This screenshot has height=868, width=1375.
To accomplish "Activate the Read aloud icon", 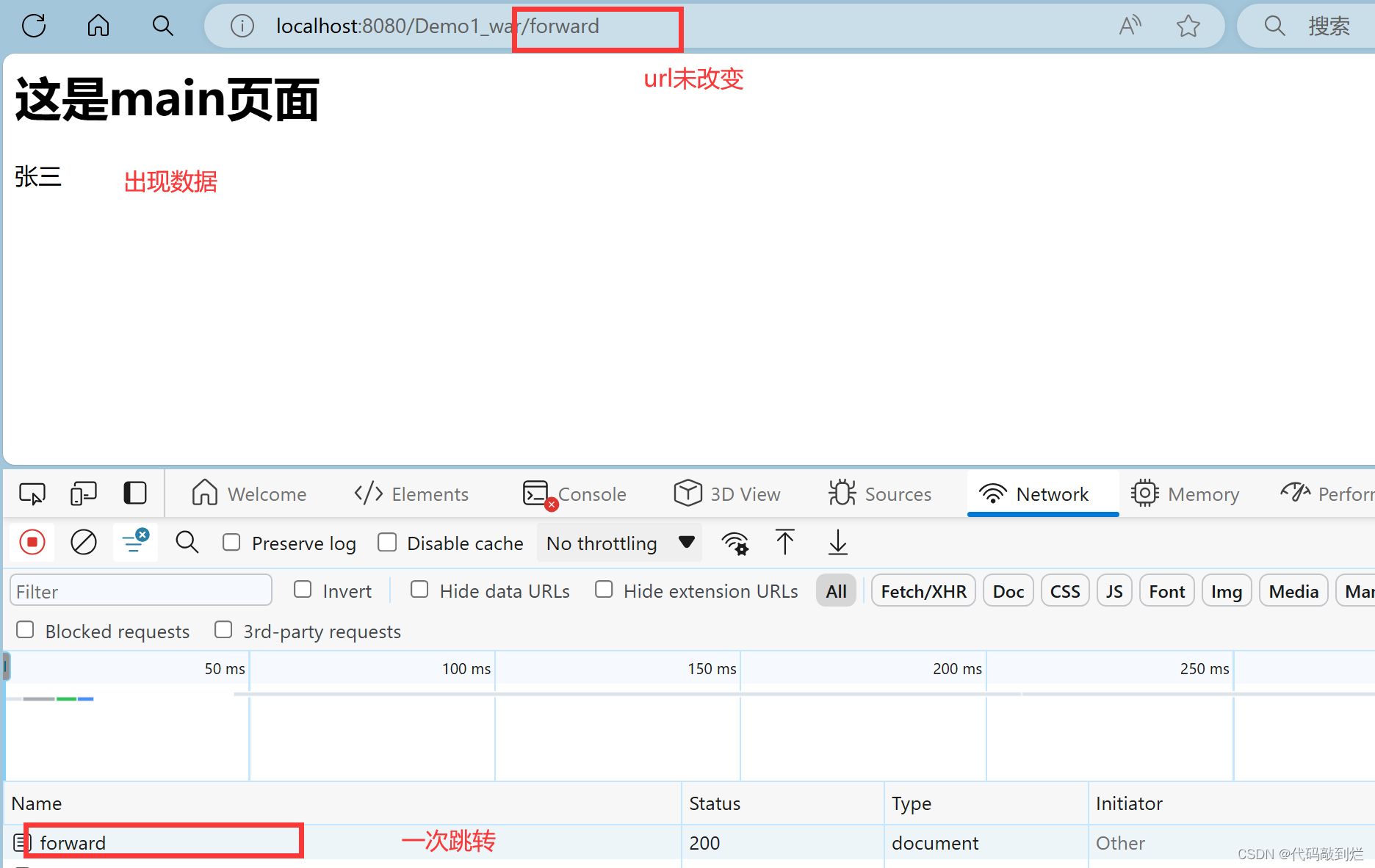I will pyautogui.click(x=1130, y=26).
